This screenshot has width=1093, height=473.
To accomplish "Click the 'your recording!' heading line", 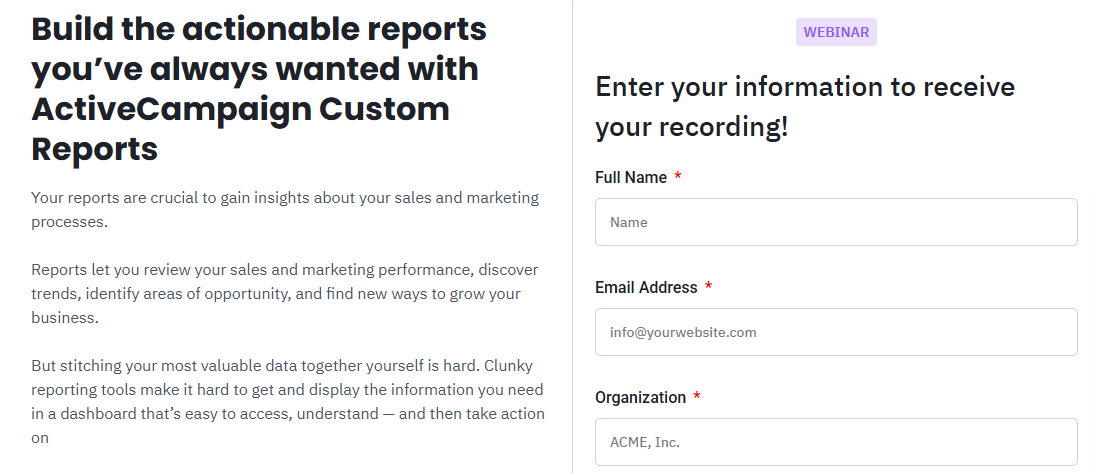I will click(x=692, y=127).
